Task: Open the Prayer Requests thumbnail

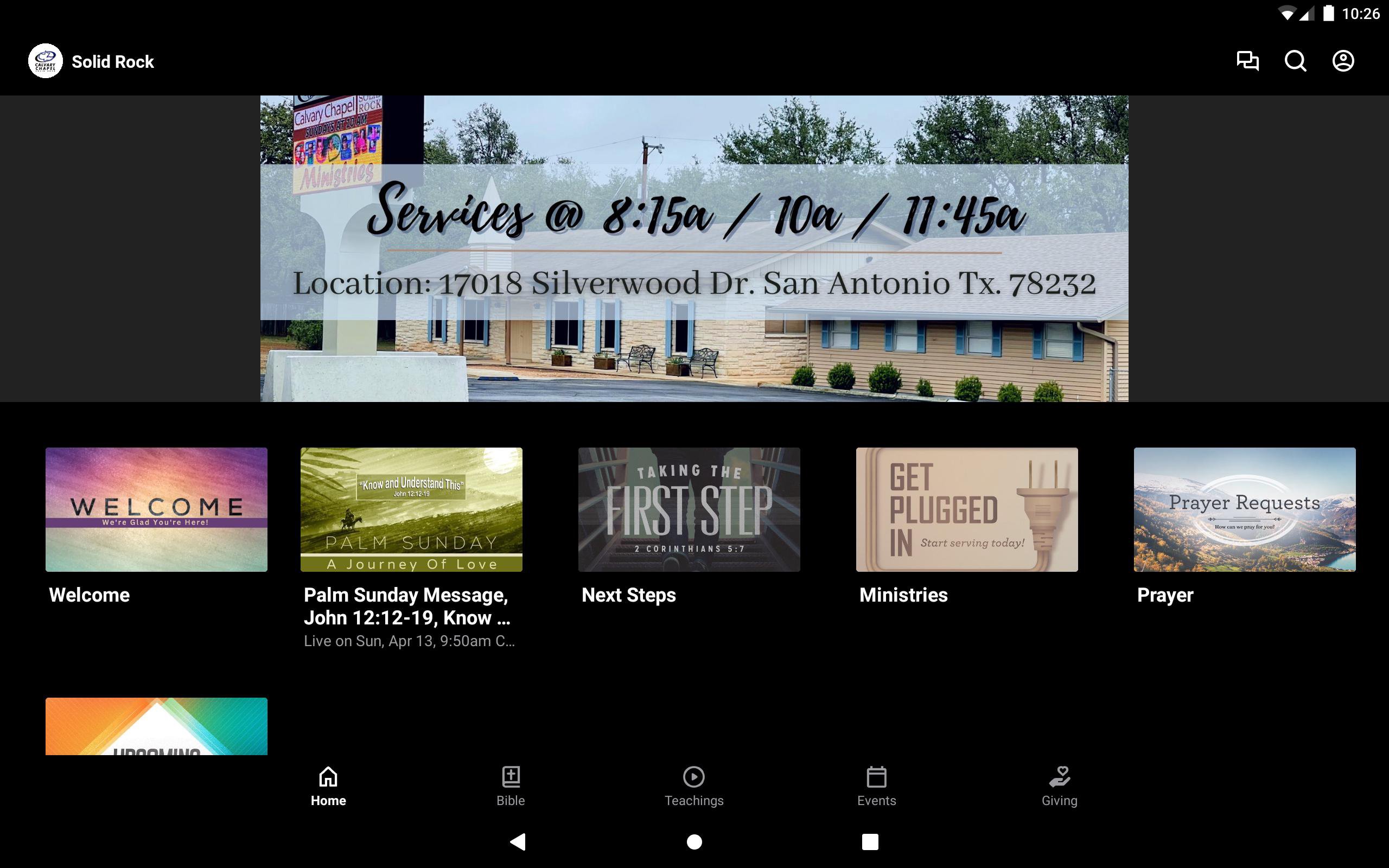Action: (1244, 509)
